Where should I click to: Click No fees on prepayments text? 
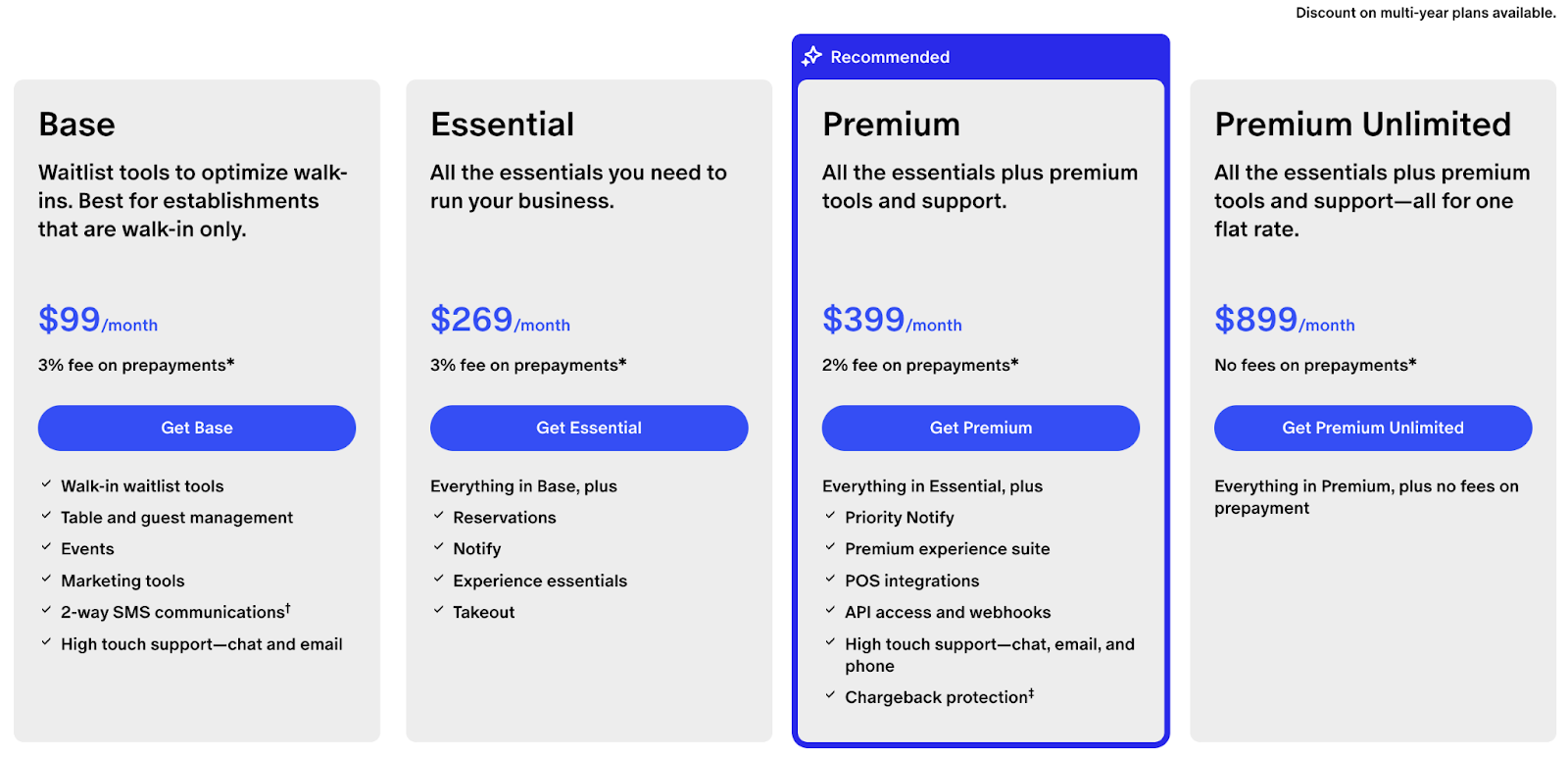coord(1315,365)
